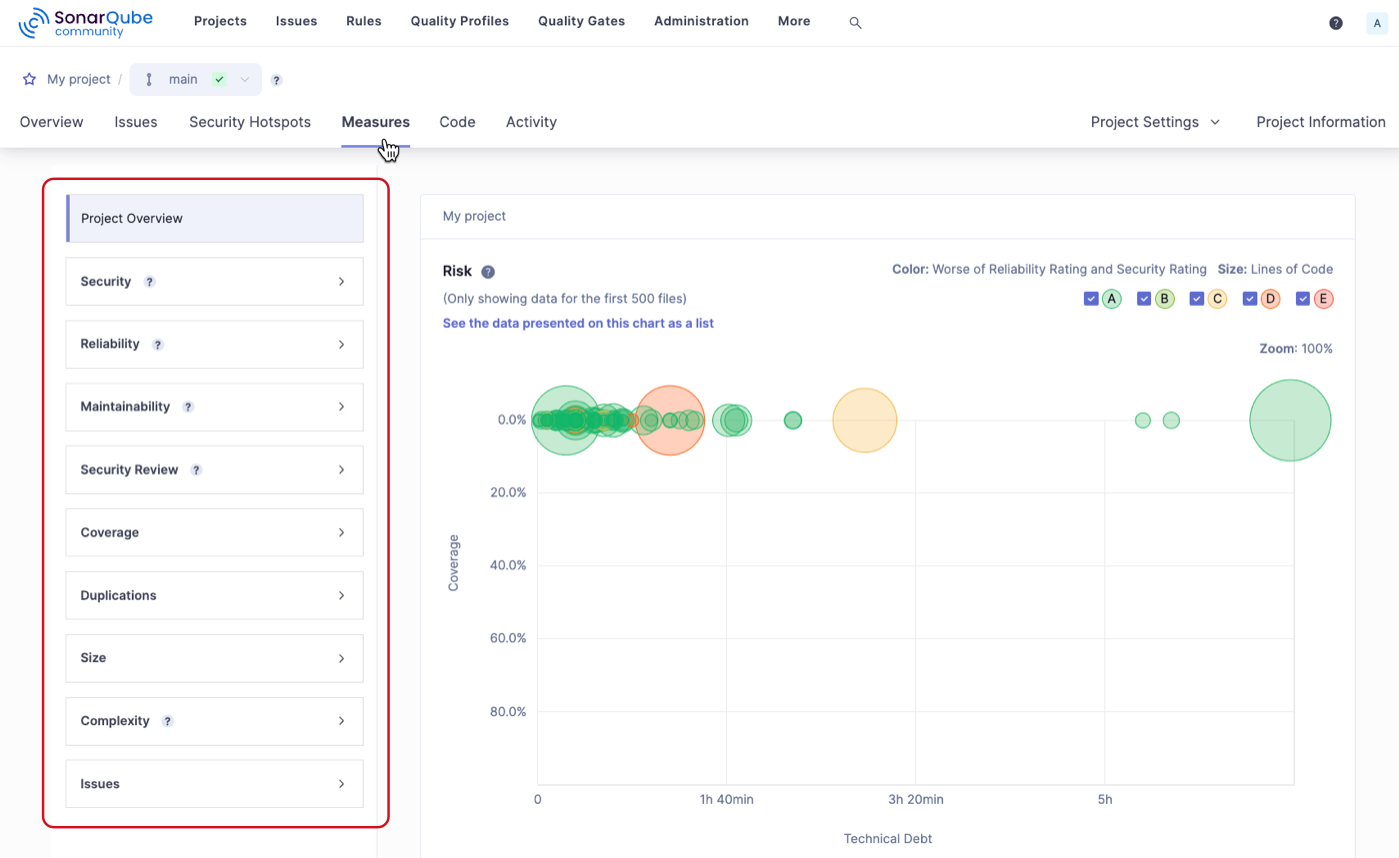Open the Project Settings dropdown

(1154, 121)
